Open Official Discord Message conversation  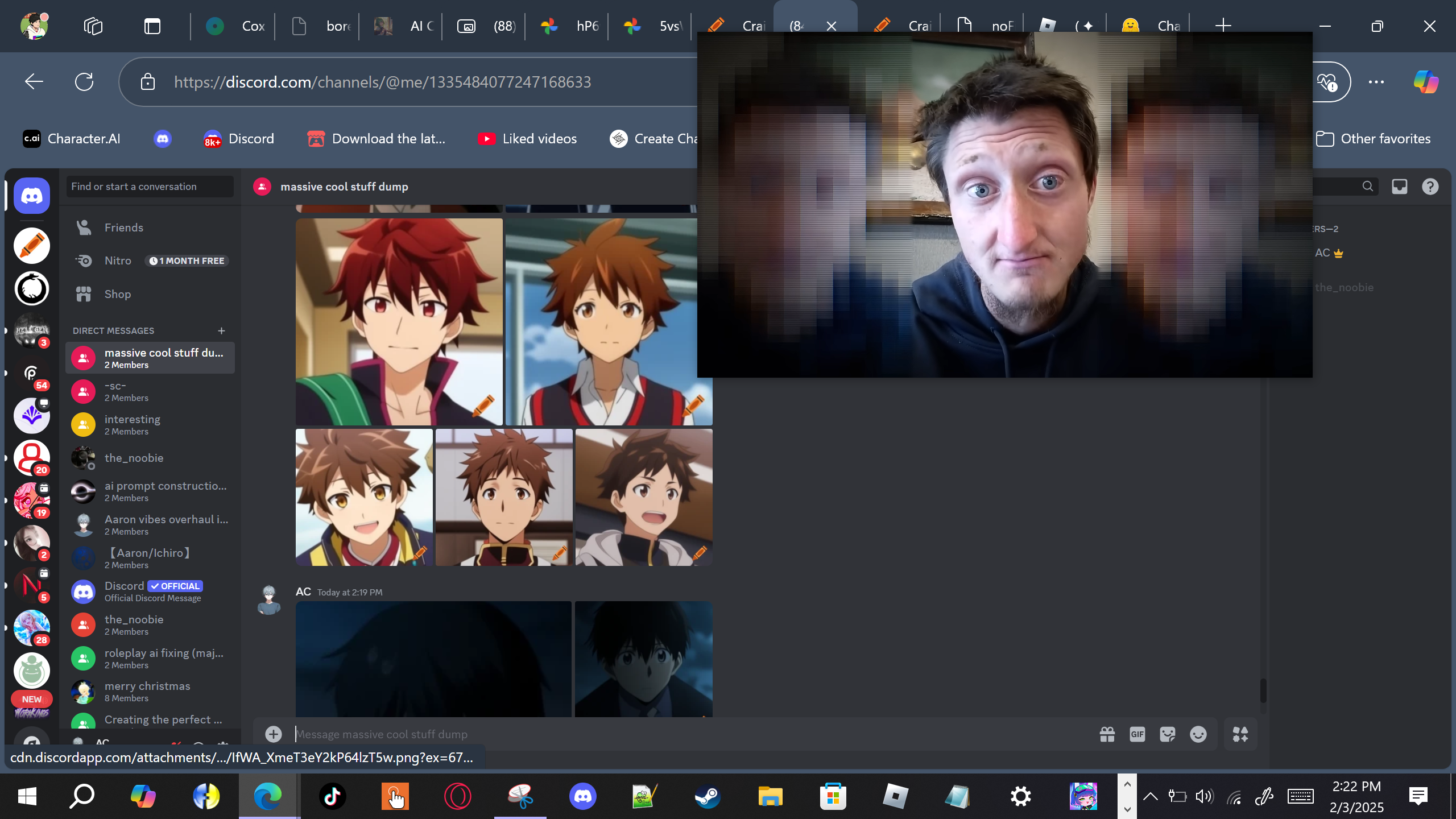(150, 591)
